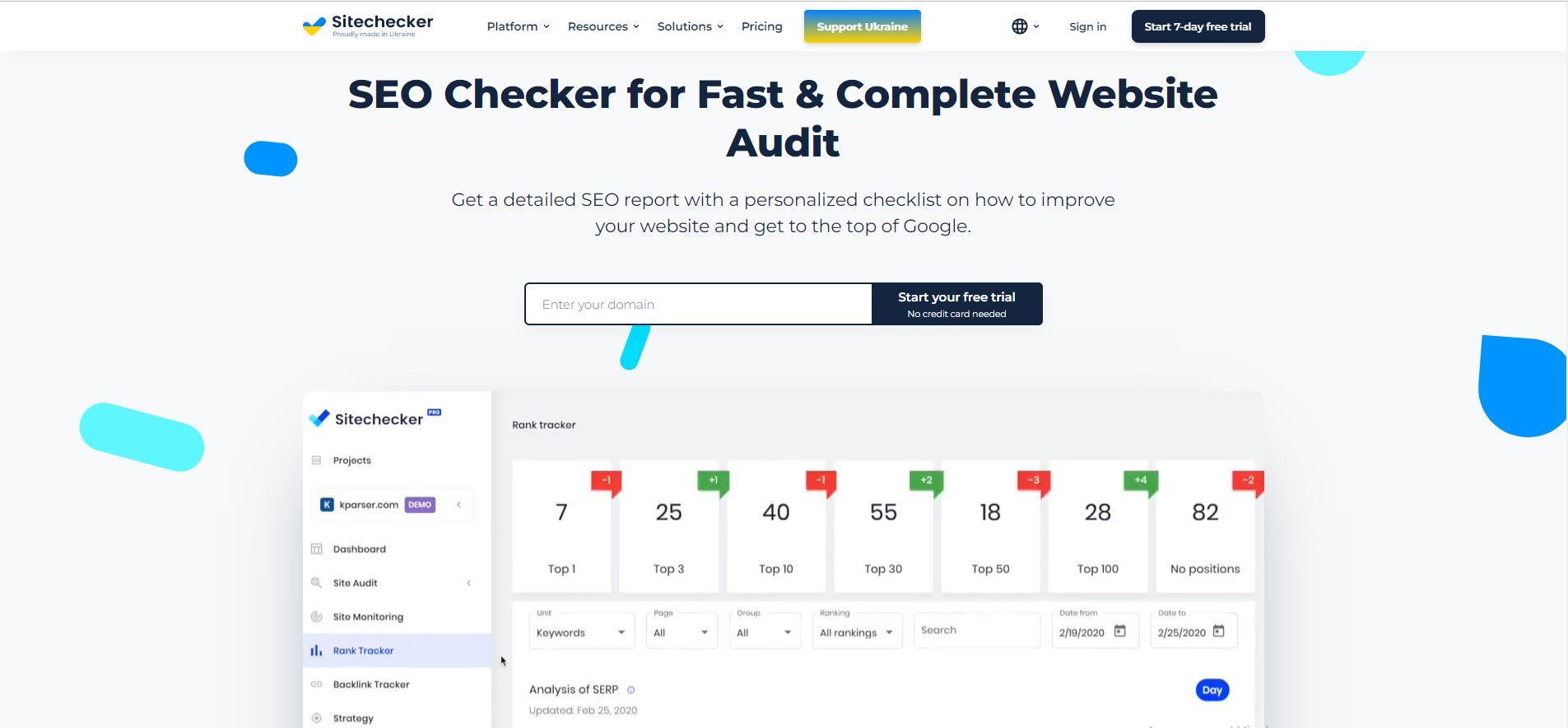The height and width of the screenshot is (728, 1568).
Task: Click the Site Audit magnifier icon
Action: (316, 583)
